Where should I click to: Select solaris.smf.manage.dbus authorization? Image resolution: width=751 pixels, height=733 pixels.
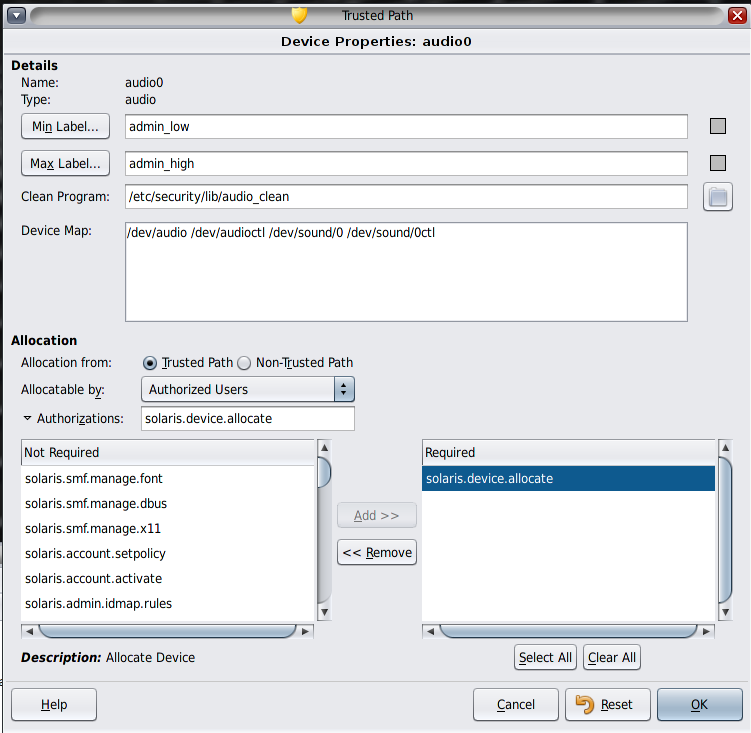168,504
